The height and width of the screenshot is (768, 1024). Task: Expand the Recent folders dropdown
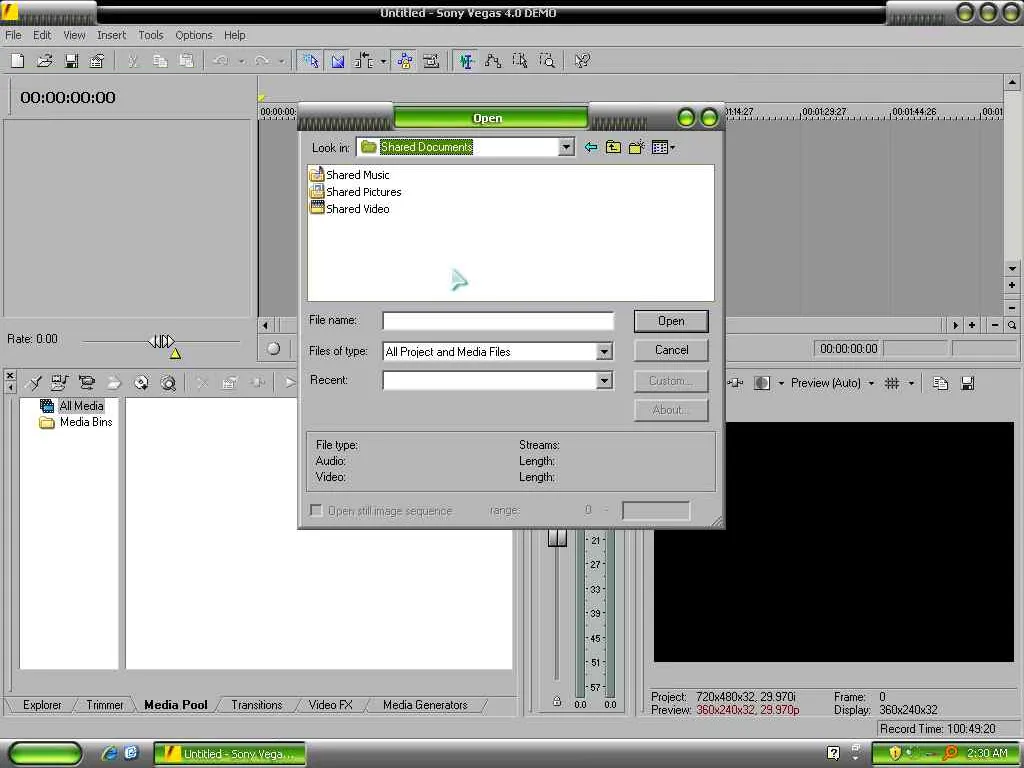(x=604, y=380)
